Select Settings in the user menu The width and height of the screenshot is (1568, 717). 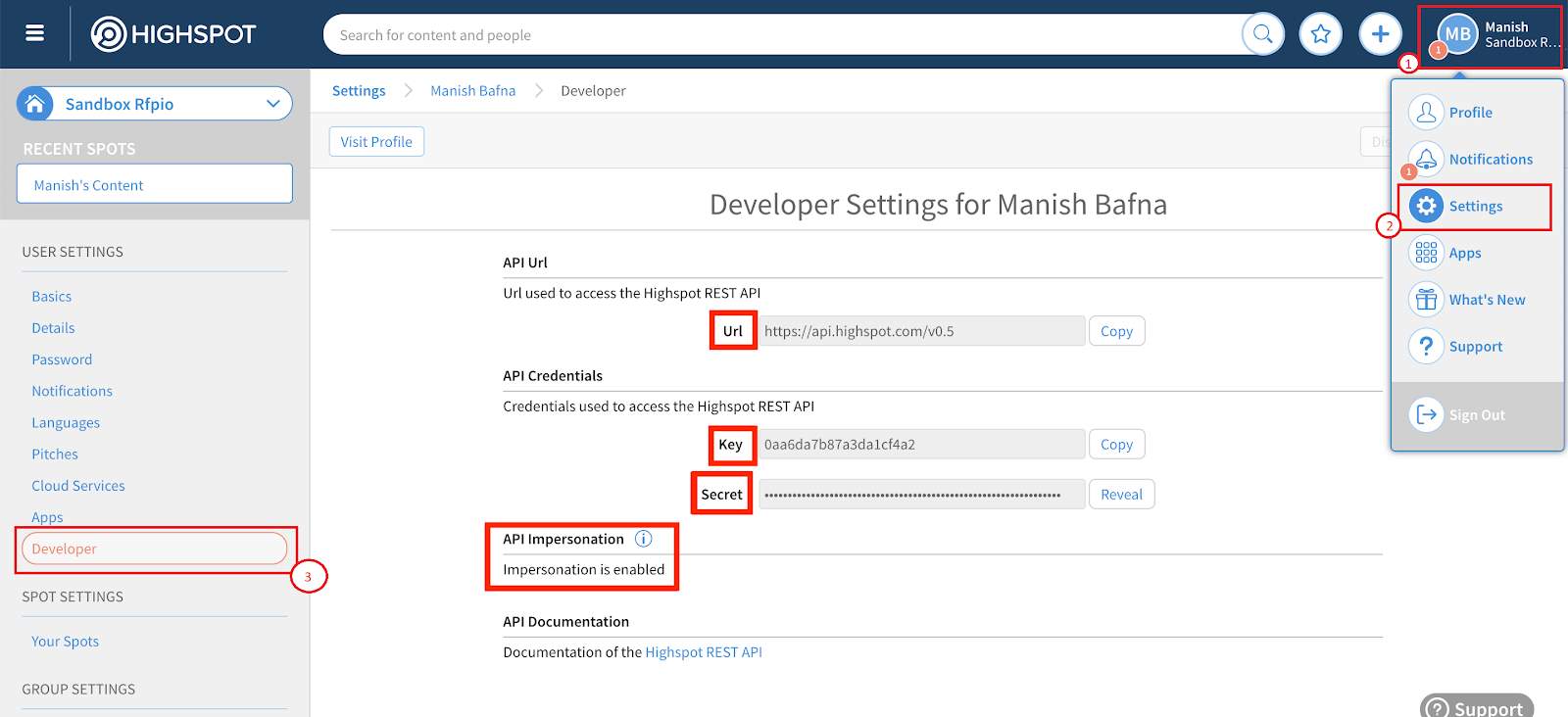tap(1475, 207)
